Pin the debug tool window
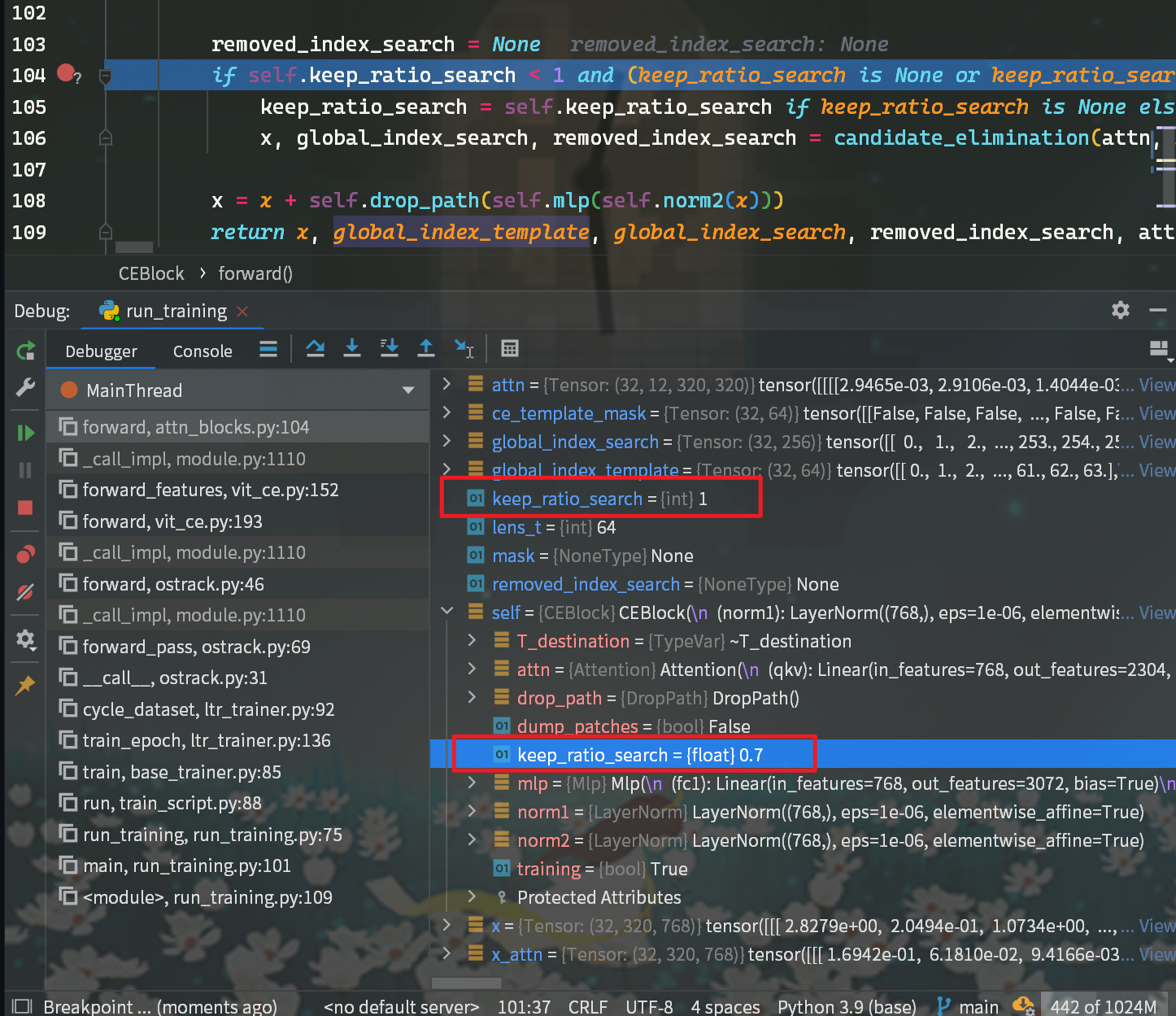The height and width of the screenshot is (1016, 1176). pos(25,685)
